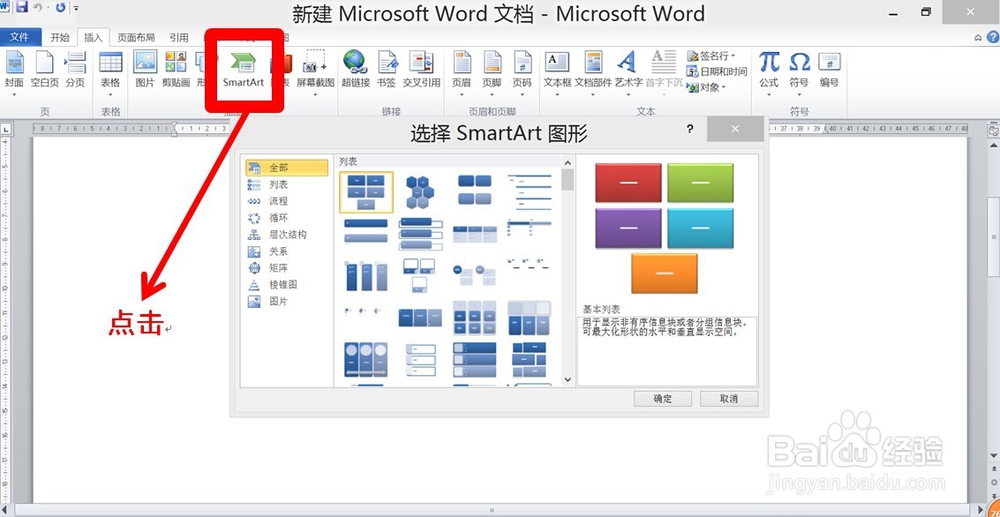Click the red block in SmartArt preview
This screenshot has width=1000, height=517.
click(x=628, y=183)
